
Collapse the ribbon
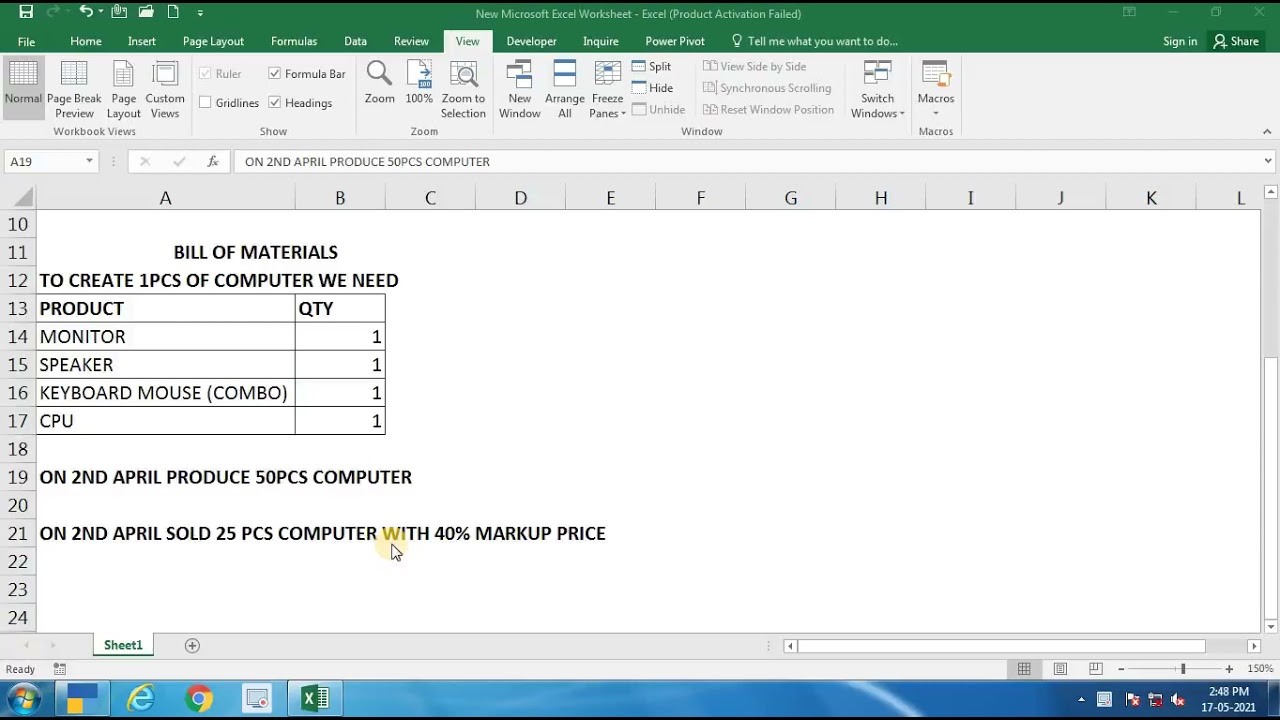1267,131
